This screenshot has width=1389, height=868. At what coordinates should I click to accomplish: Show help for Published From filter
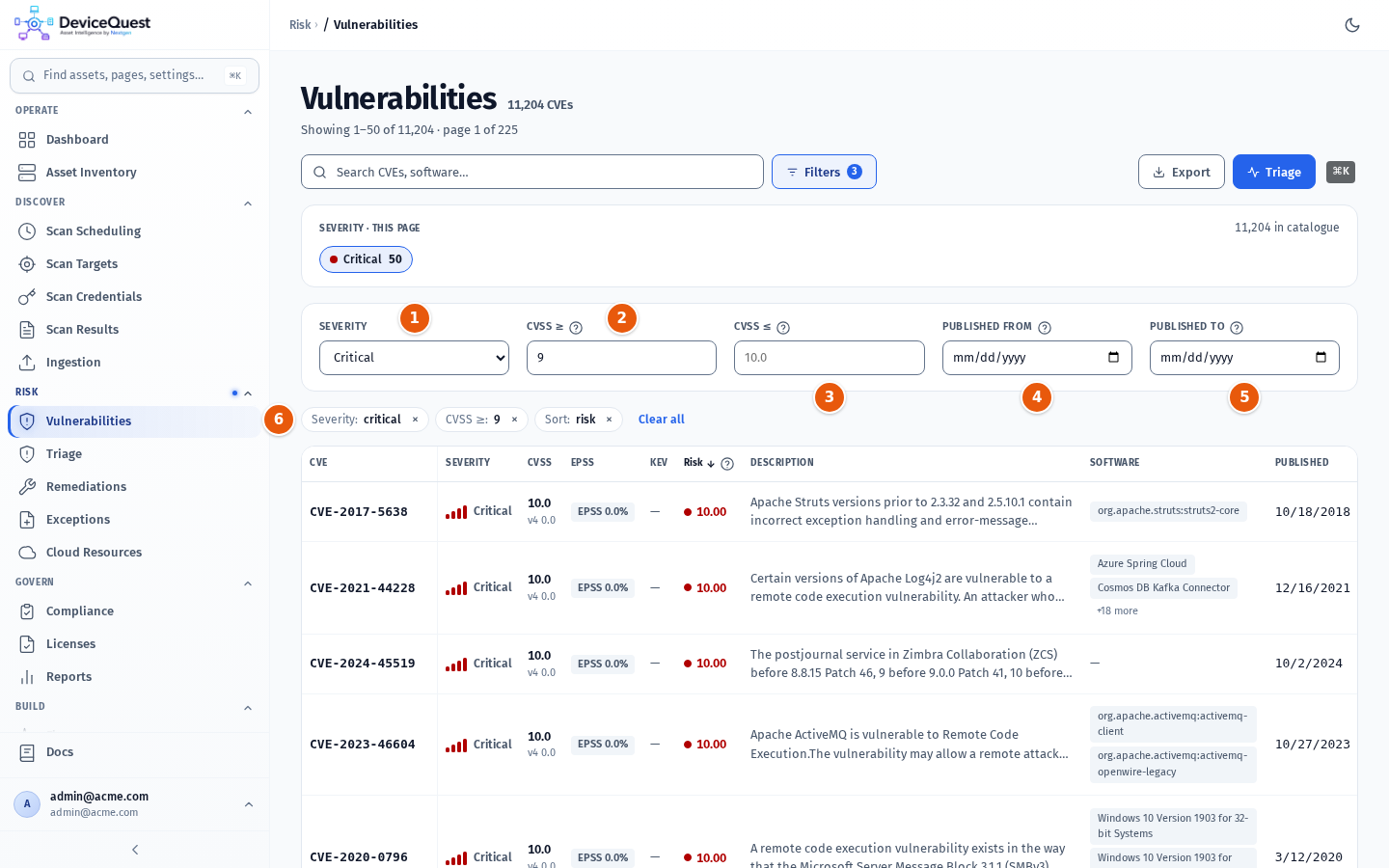coord(1045,328)
